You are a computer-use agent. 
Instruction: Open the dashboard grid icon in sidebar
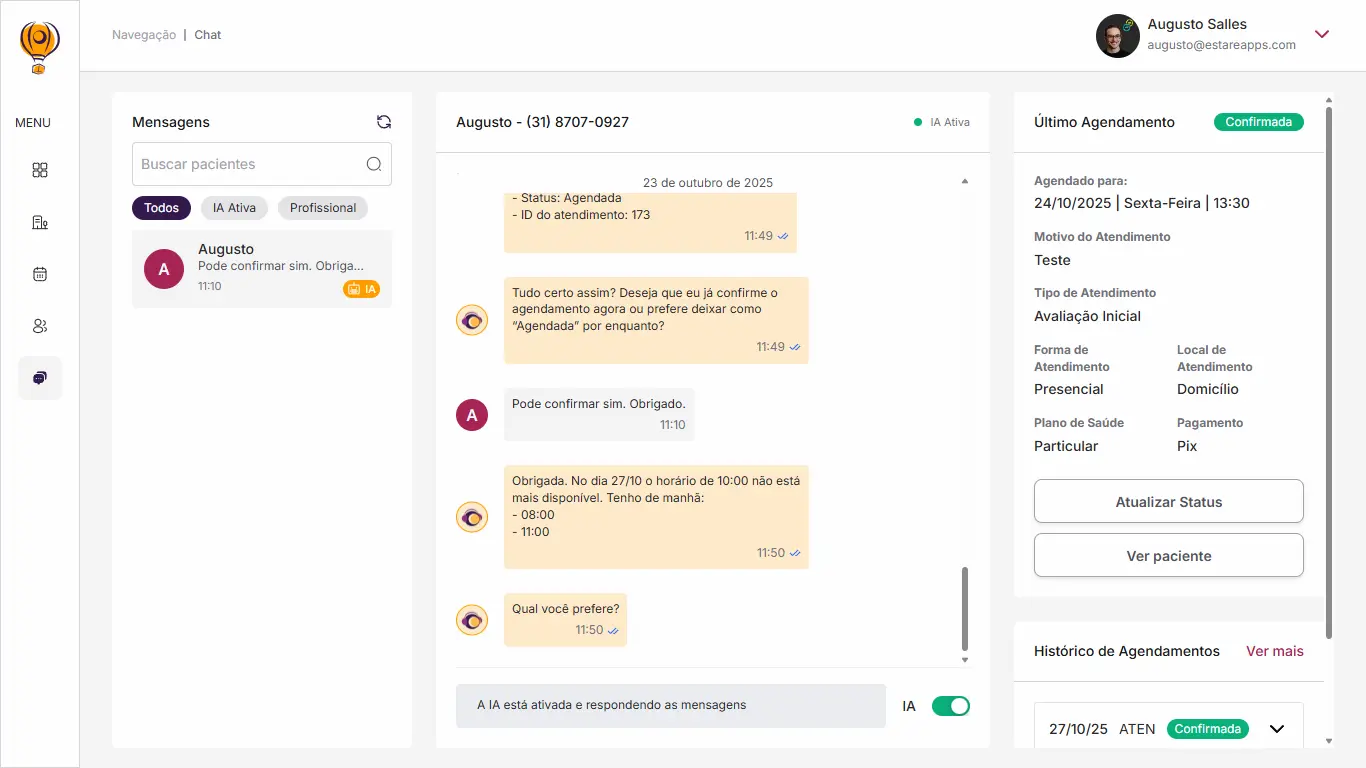40,170
